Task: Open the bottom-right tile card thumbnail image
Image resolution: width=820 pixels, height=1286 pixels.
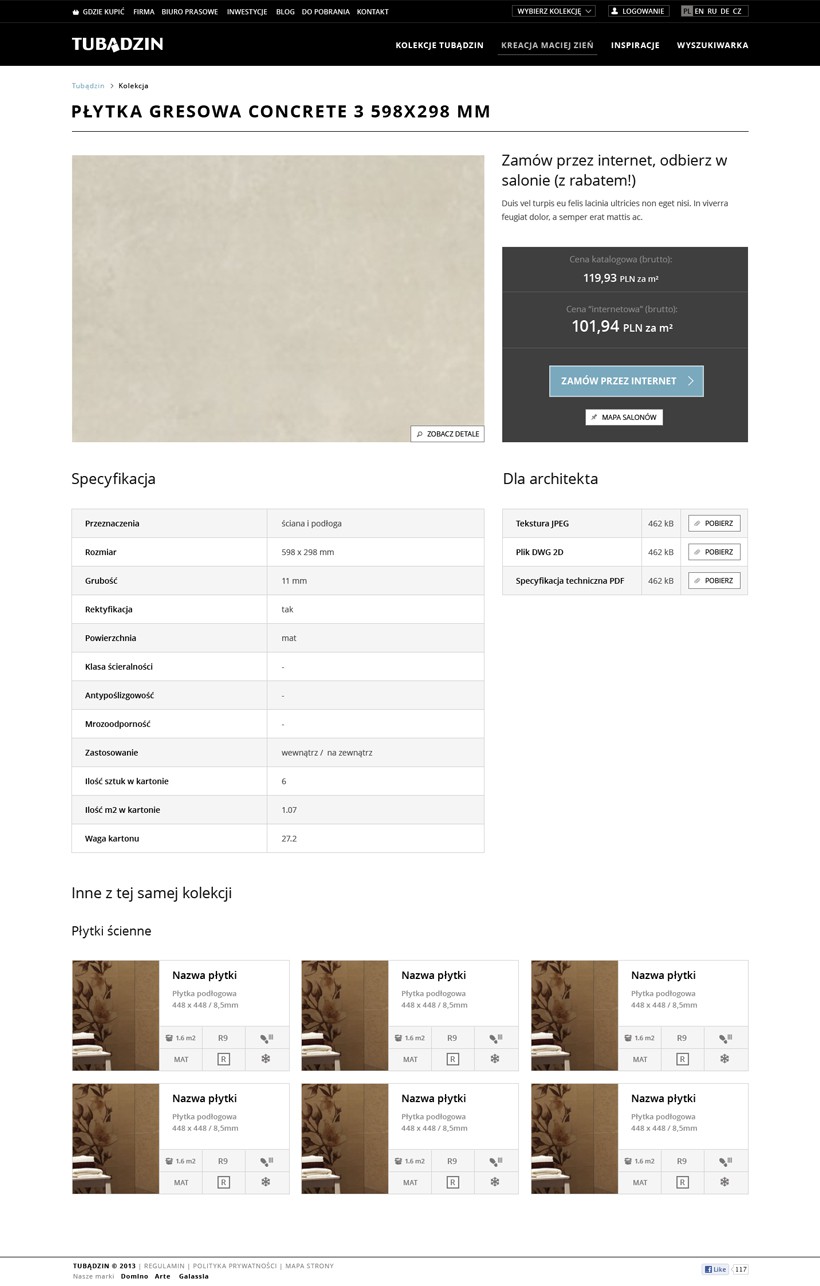Action: point(575,1138)
